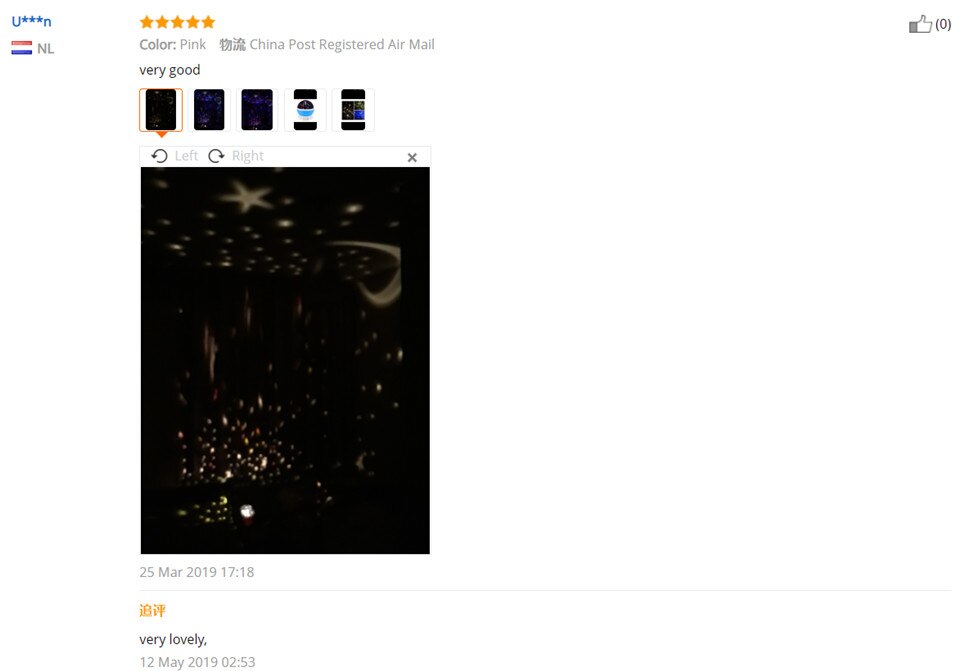This screenshot has height=671, width=960.
Task: Click the 25 Mar 2019 review date
Action: click(x=197, y=572)
